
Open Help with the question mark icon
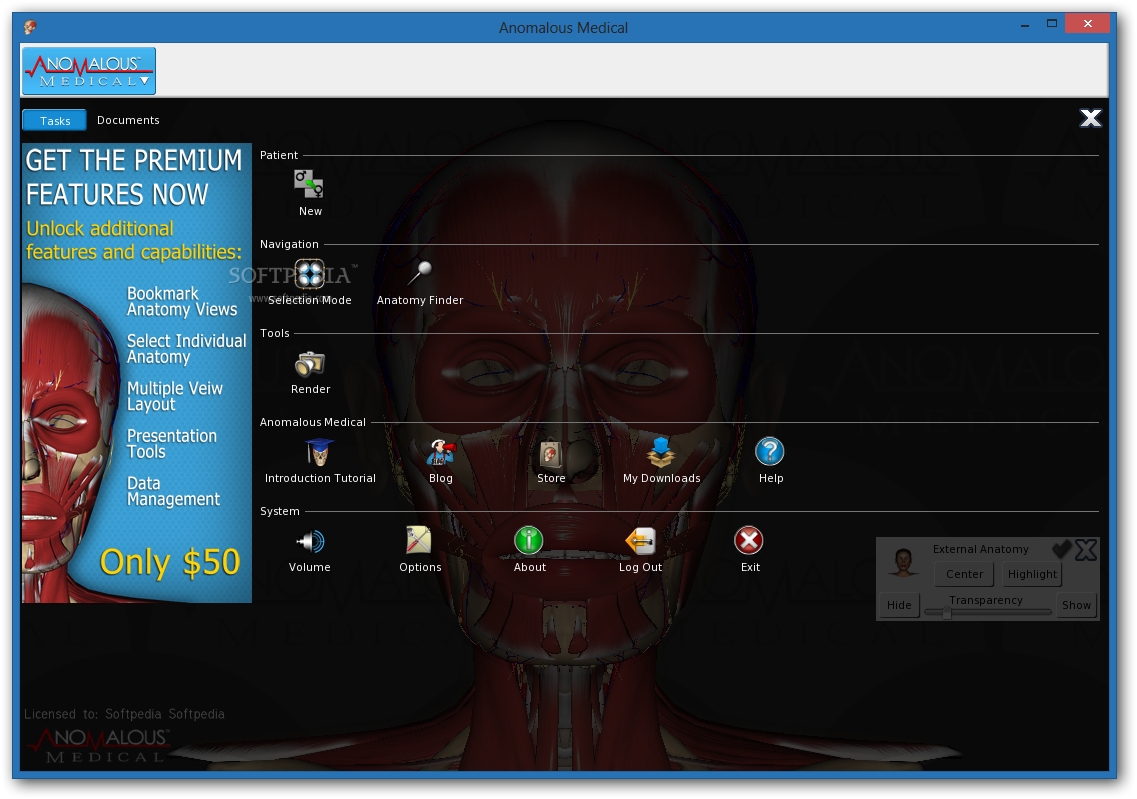click(770, 461)
